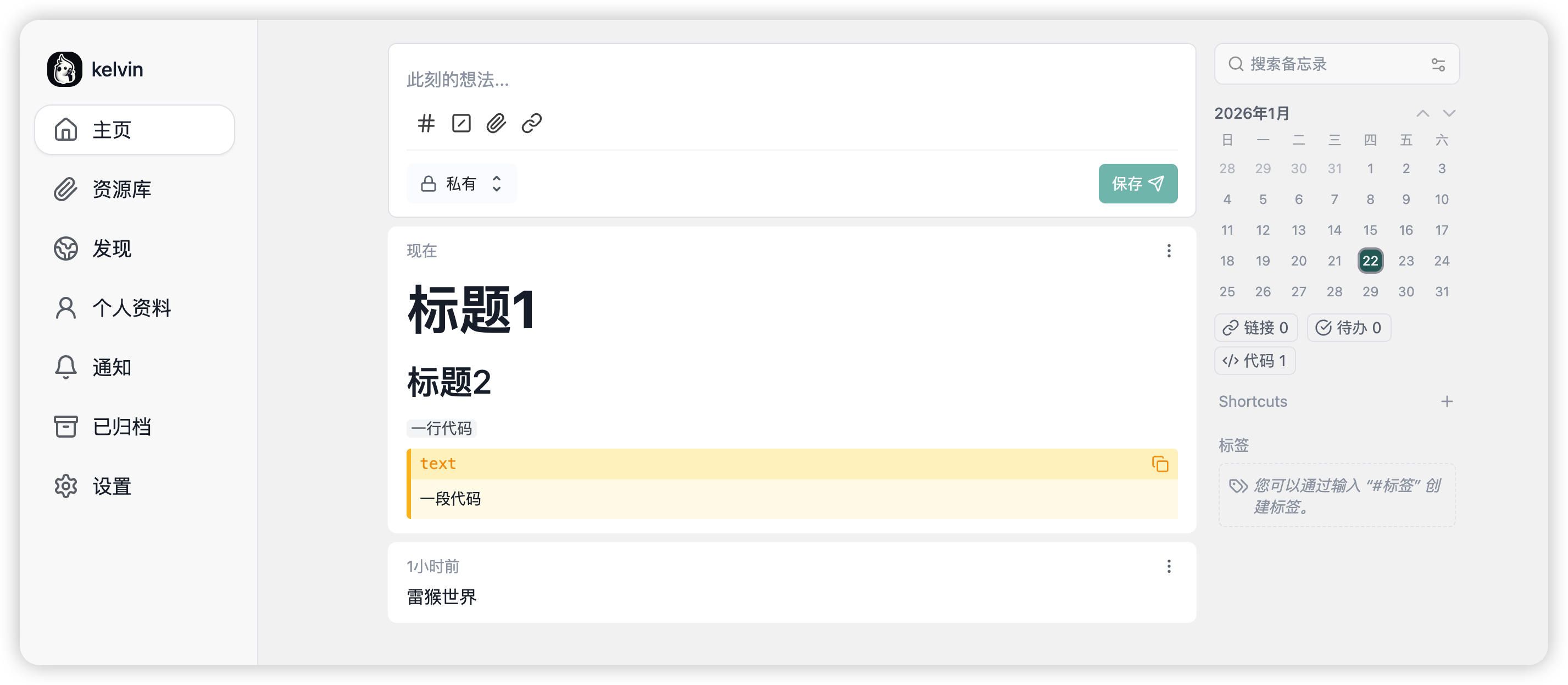
Task: Open 设置 from the sidebar
Action: [112, 487]
